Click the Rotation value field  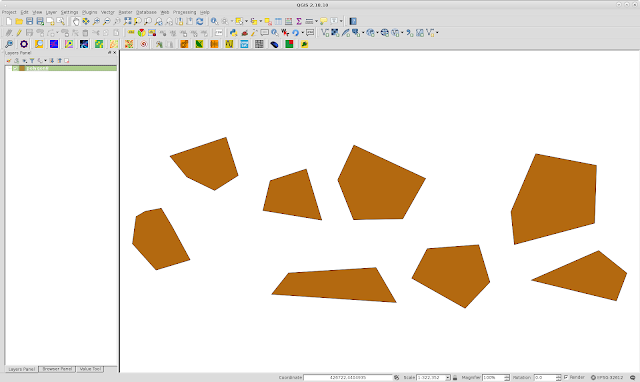point(544,378)
